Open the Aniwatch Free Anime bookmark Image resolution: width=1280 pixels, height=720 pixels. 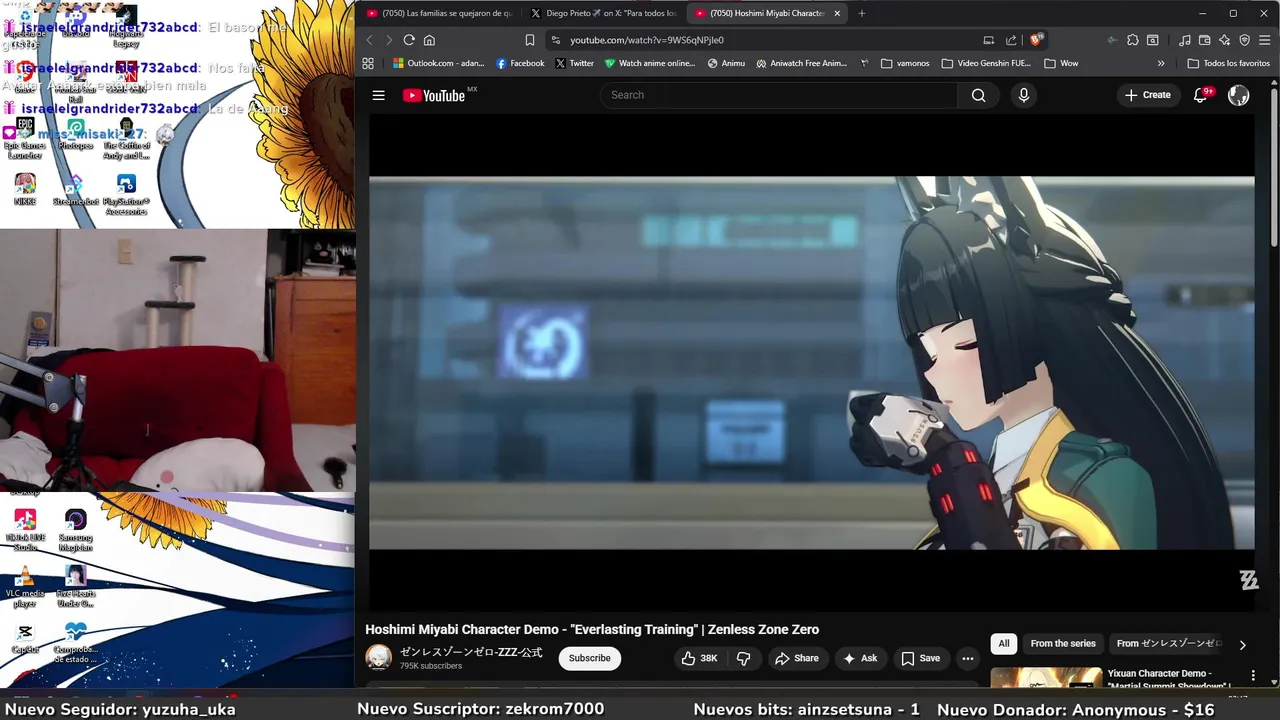point(801,63)
